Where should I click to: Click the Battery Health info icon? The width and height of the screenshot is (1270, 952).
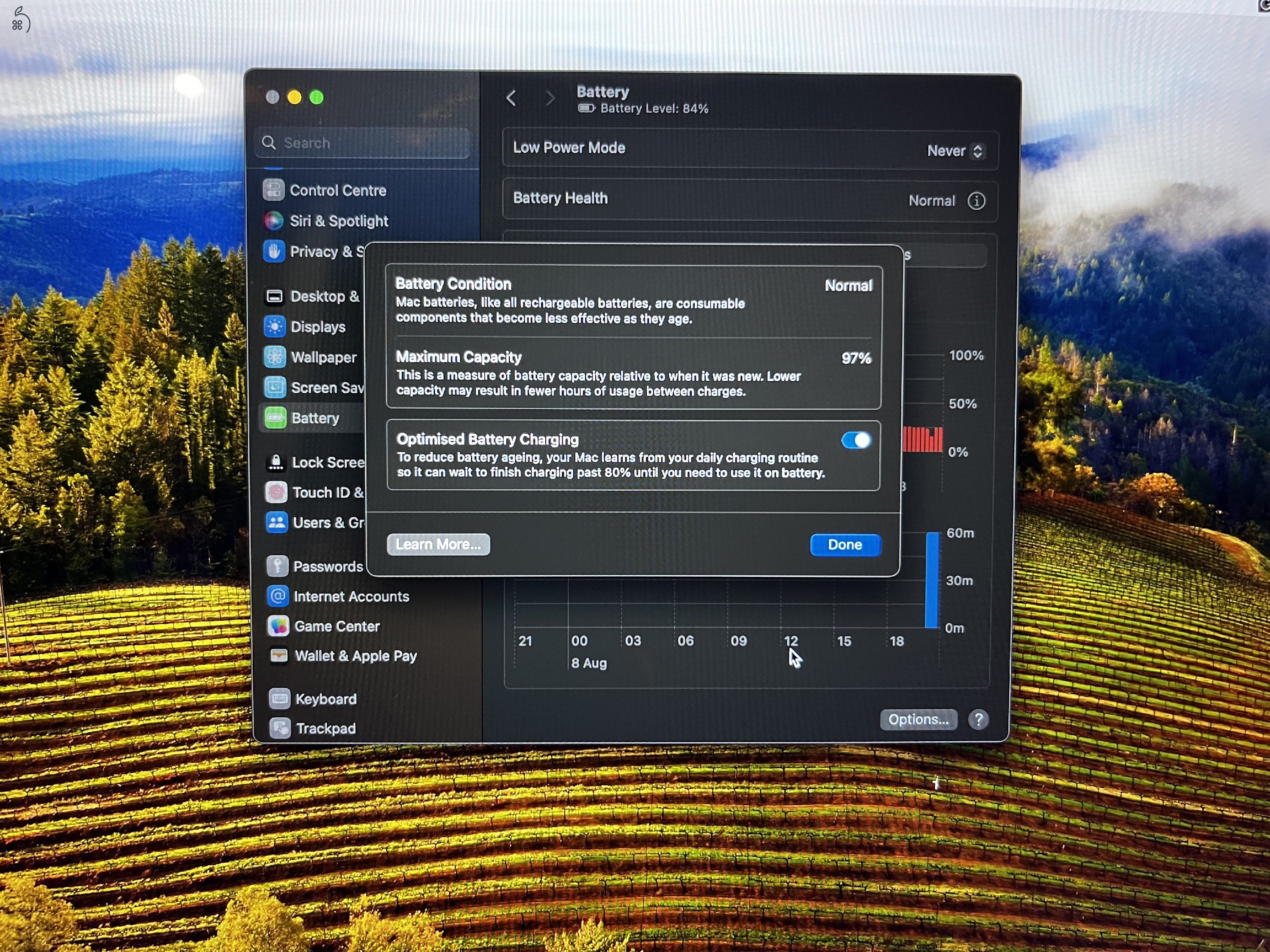pos(976,201)
